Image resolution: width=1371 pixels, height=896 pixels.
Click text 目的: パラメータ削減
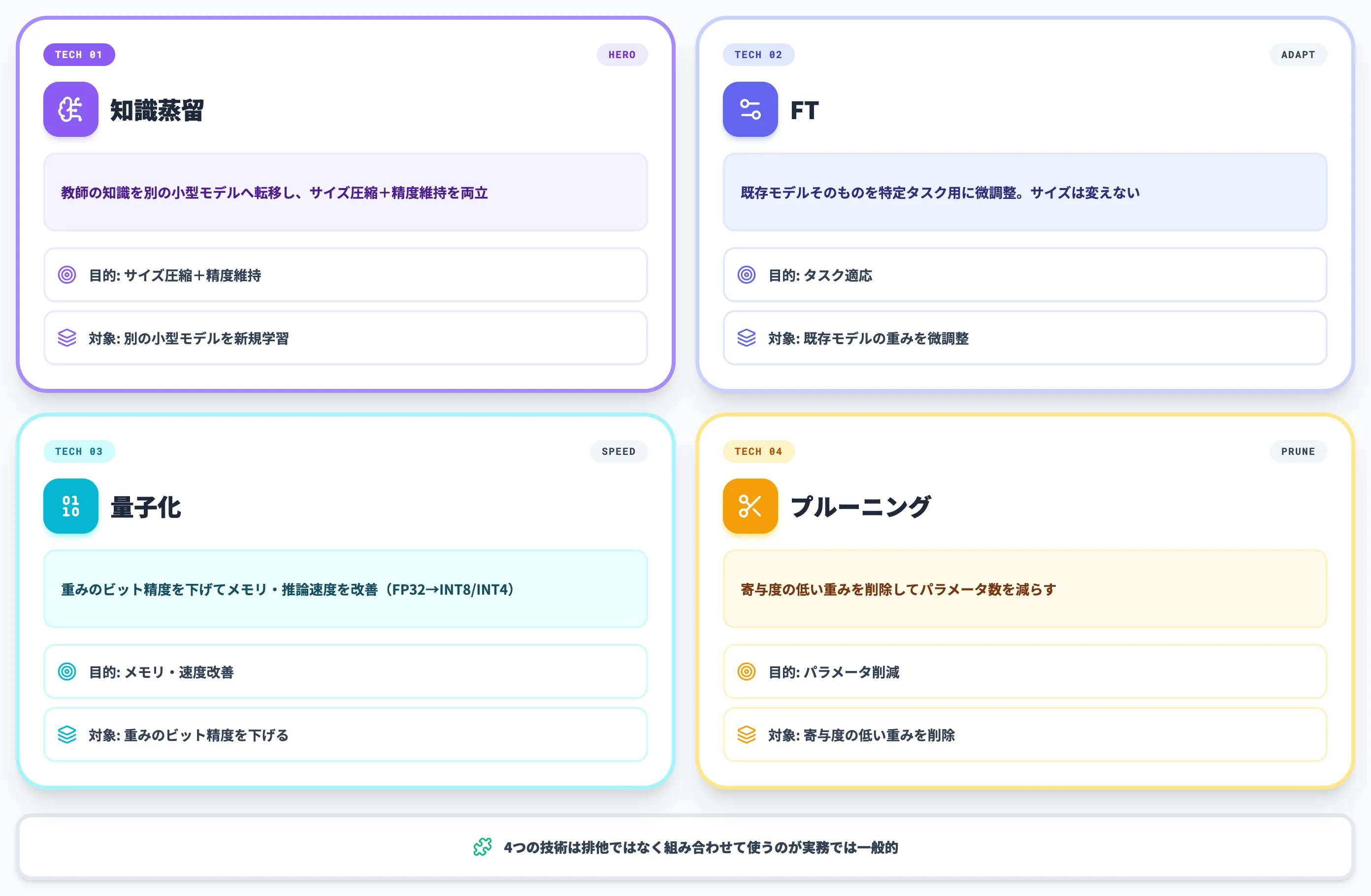[834, 672]
